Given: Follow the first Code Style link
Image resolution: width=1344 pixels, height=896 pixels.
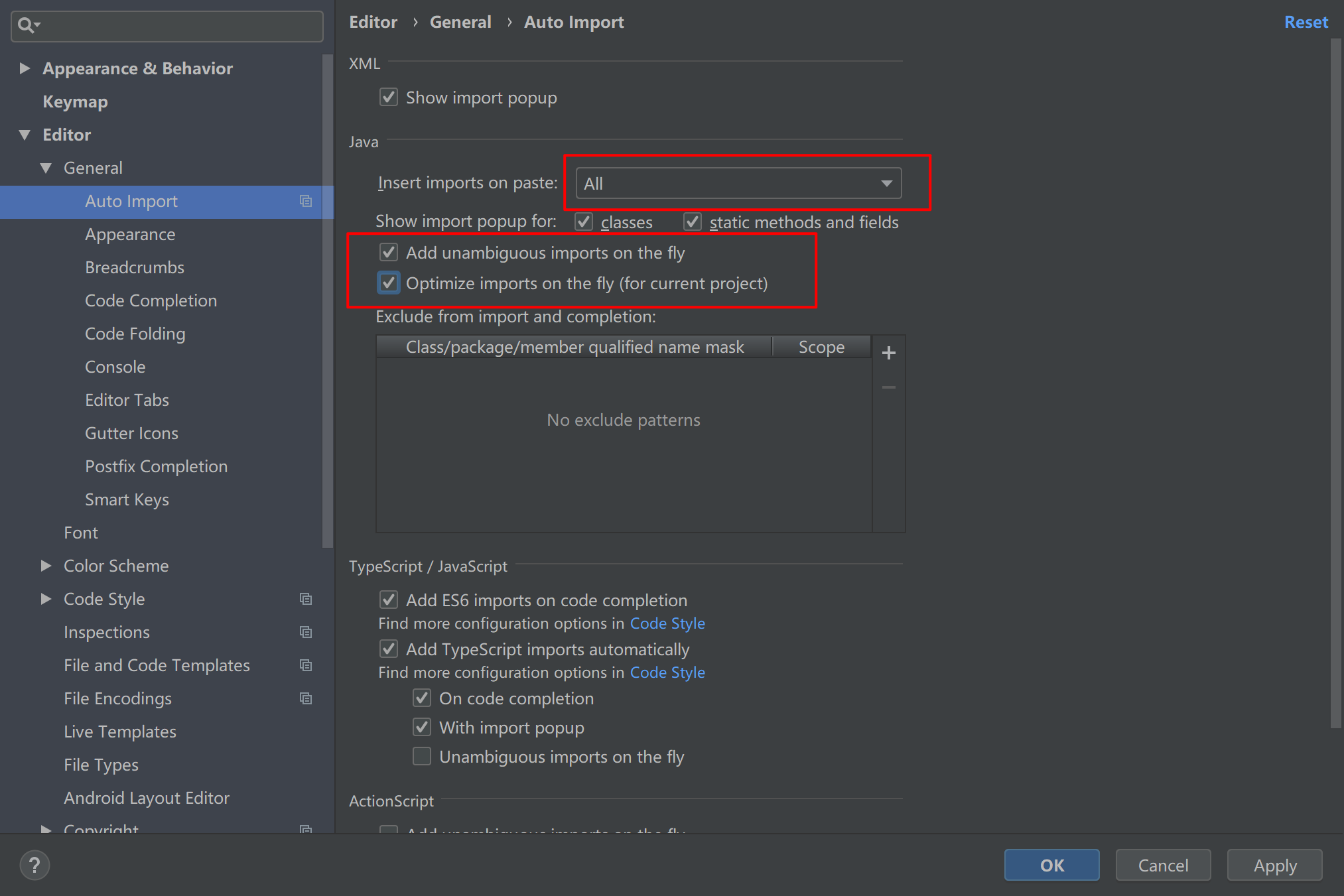Looking at the screenshot, I should [667, 623].
